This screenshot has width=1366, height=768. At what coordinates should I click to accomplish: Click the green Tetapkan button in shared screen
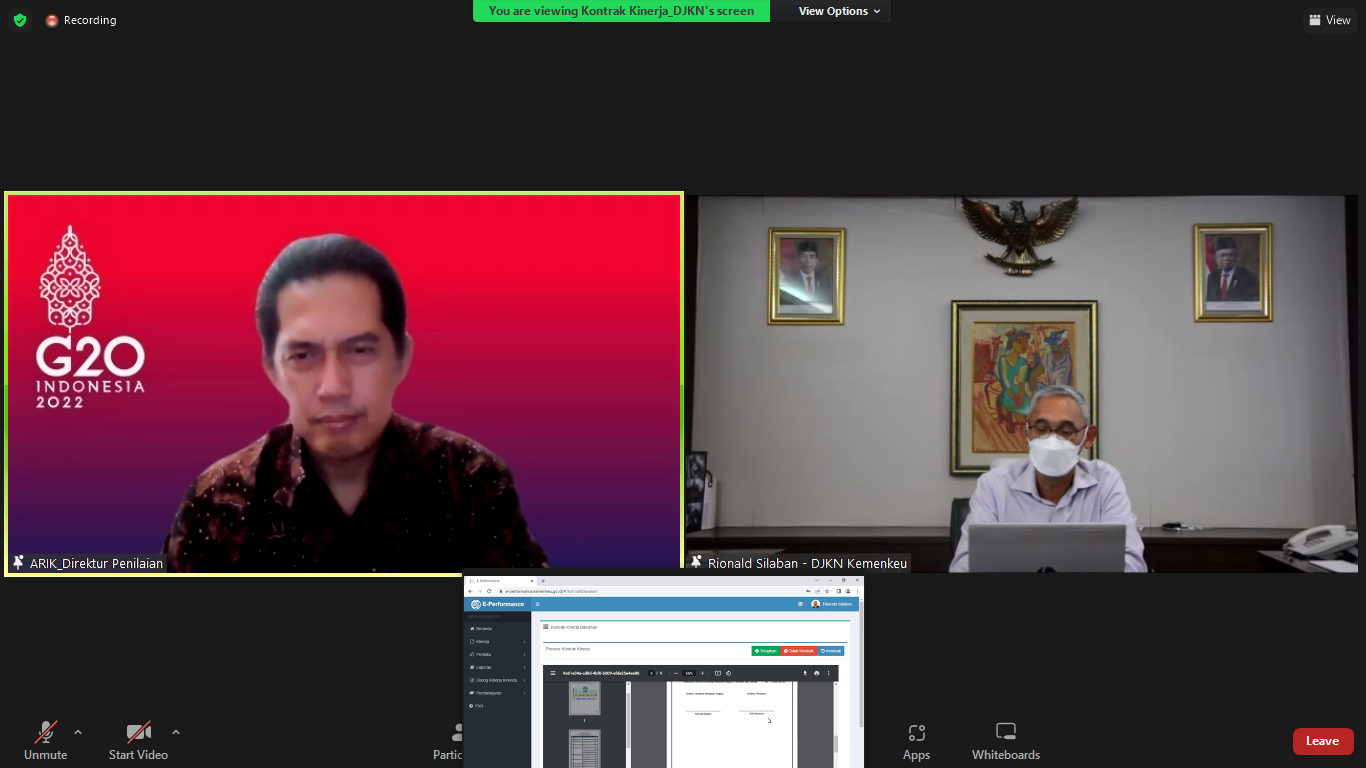pos(765,651)
